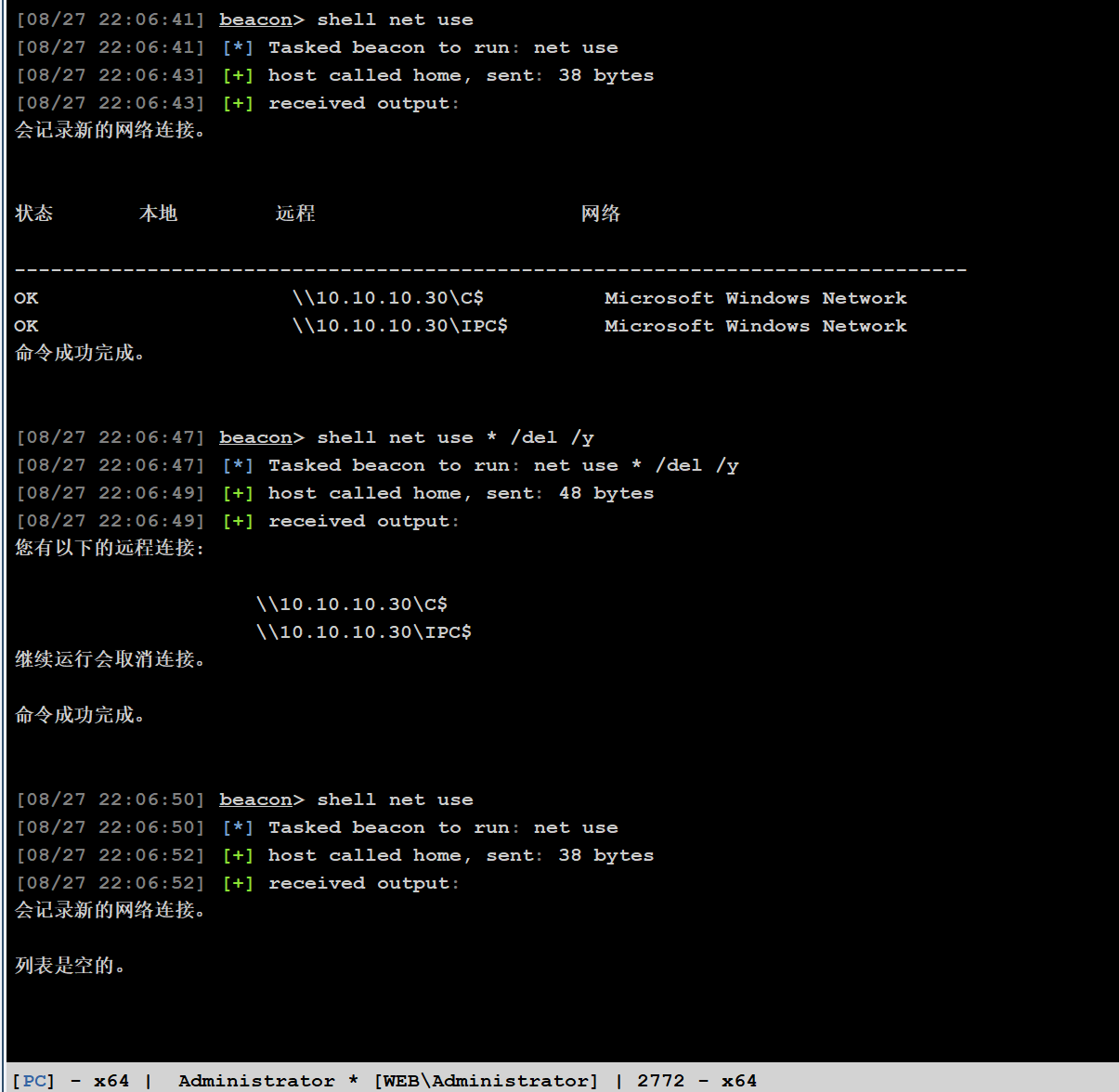Viewport: 1119px width, 1092px height.
Task: Click the [PC] label in the status bar
Action: coord(34,1081)
